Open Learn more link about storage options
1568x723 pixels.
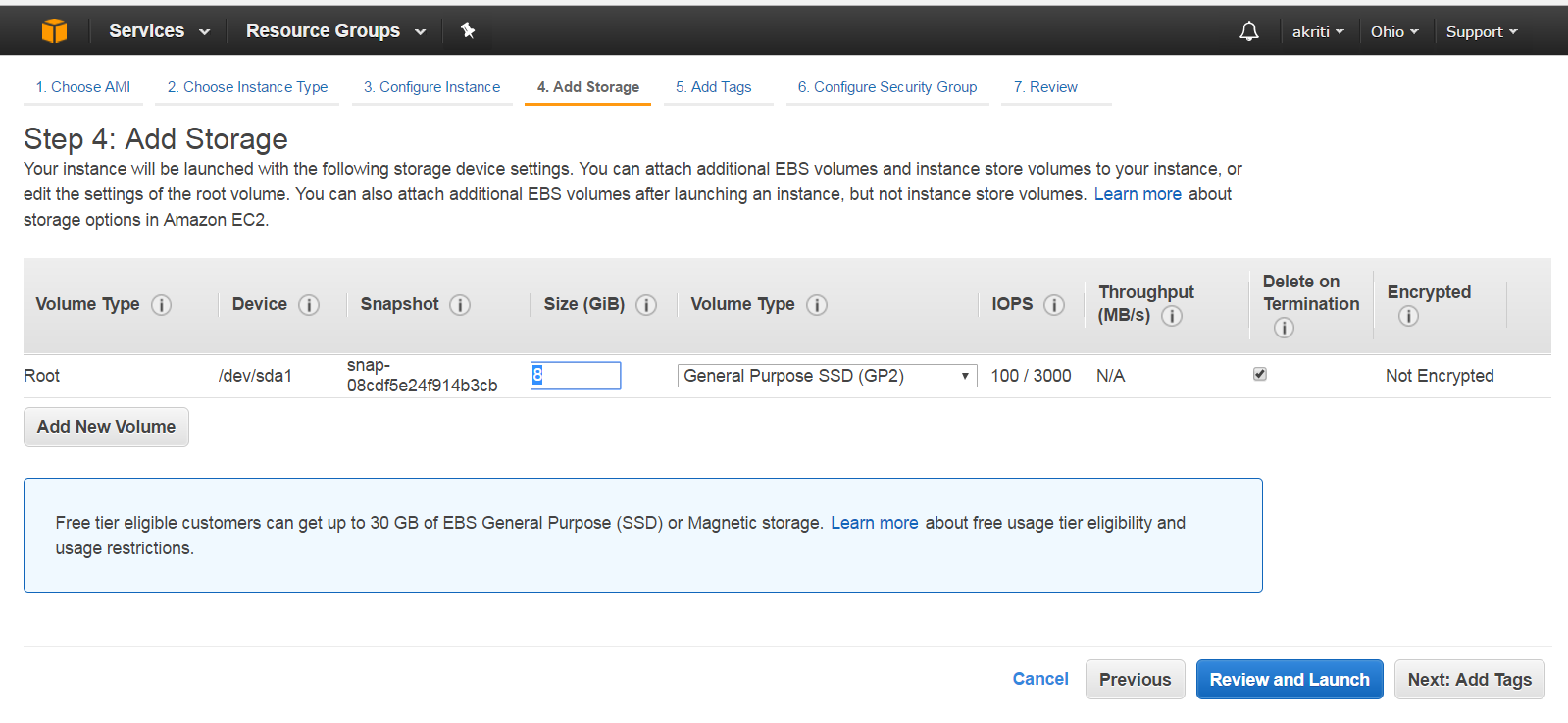click(1138, 194)
